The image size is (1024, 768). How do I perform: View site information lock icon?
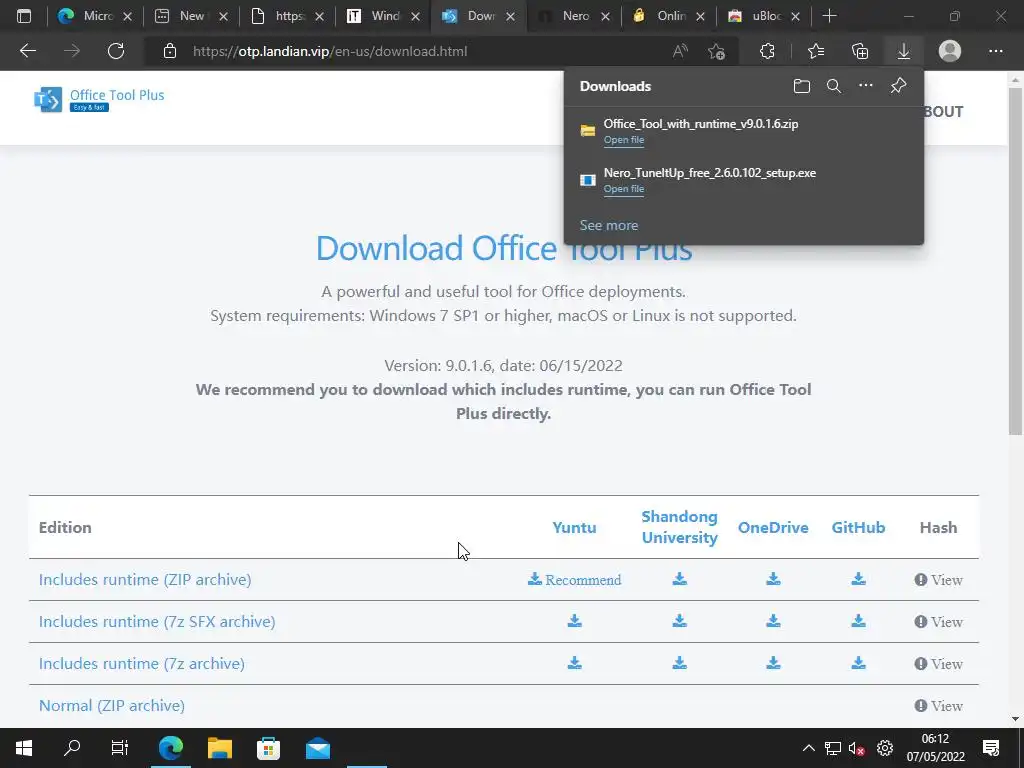[170, 51]
